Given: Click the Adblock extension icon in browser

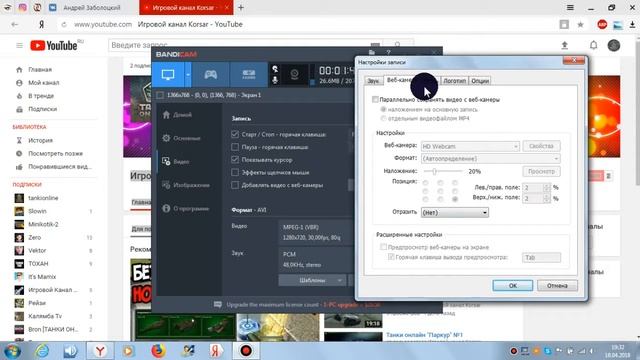Looking at the screenshot, I should (602, 24).
